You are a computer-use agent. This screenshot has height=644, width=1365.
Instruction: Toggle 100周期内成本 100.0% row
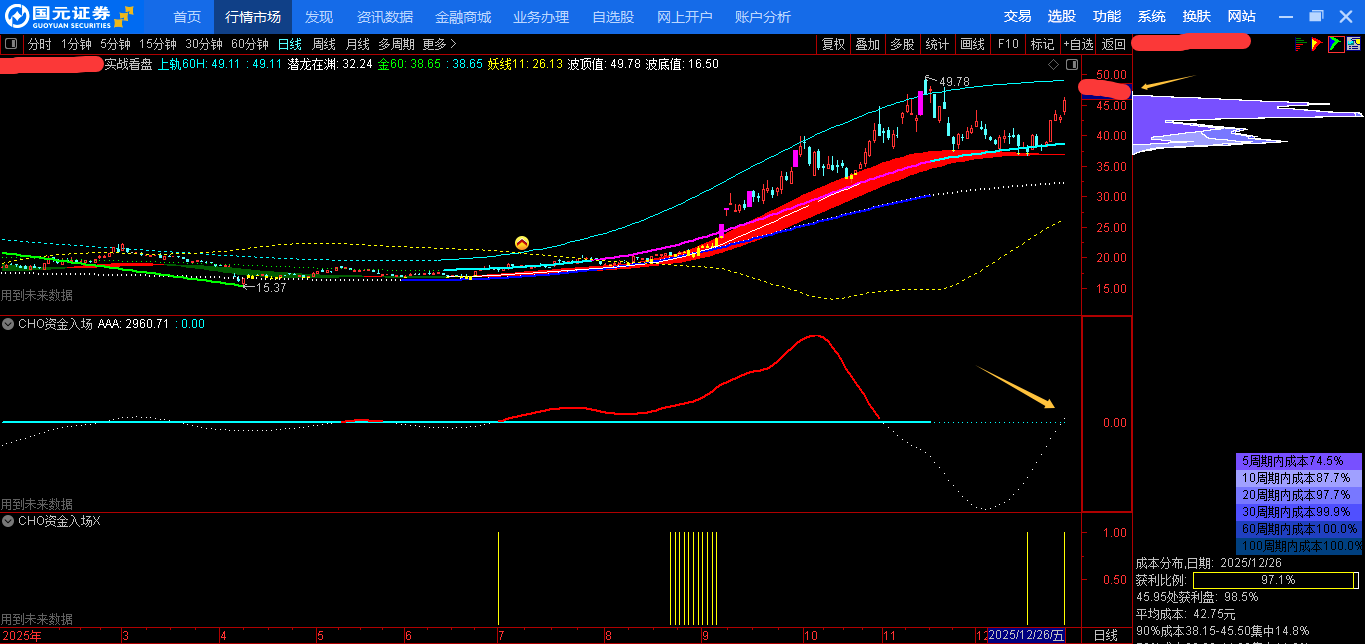(1299, 546)
